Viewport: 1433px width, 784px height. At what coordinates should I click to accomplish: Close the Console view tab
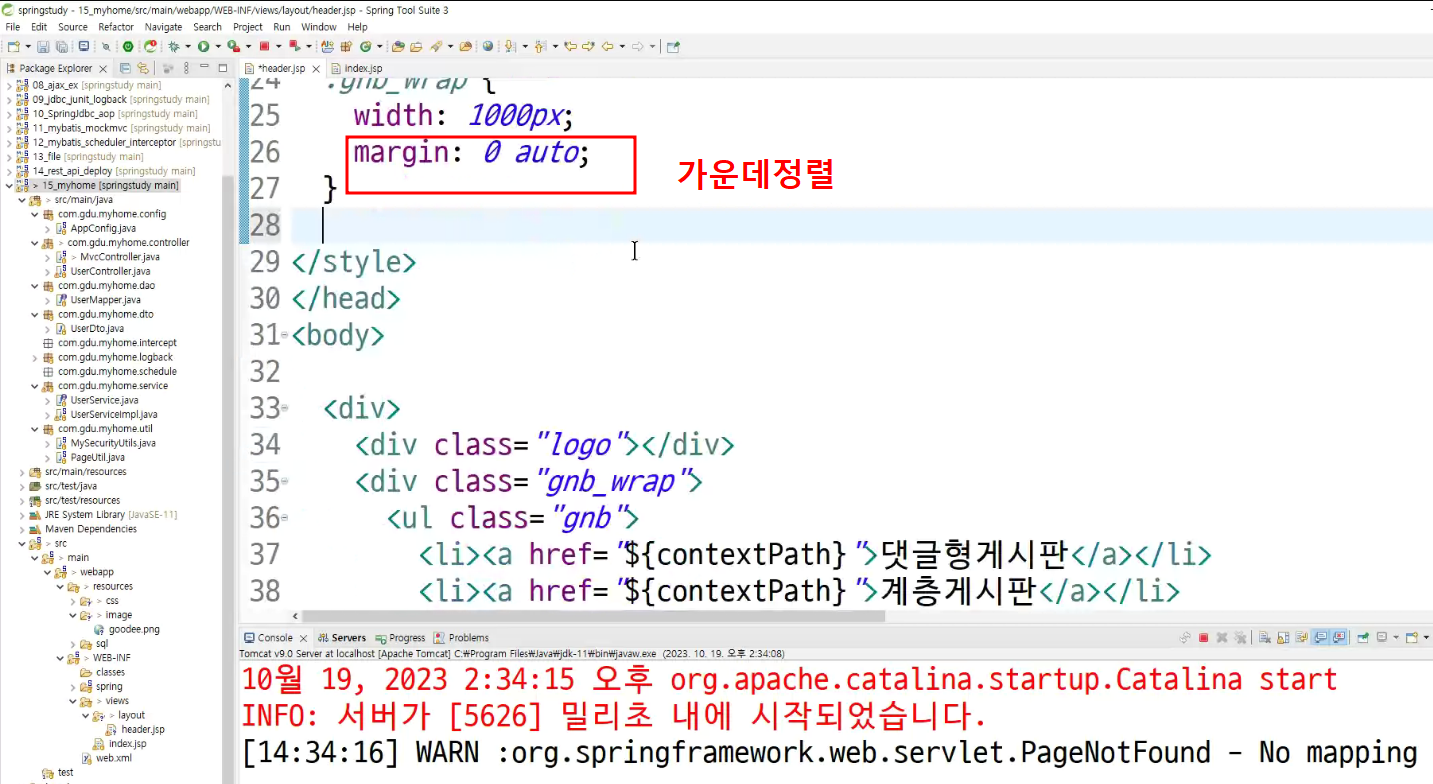point(302,637)
